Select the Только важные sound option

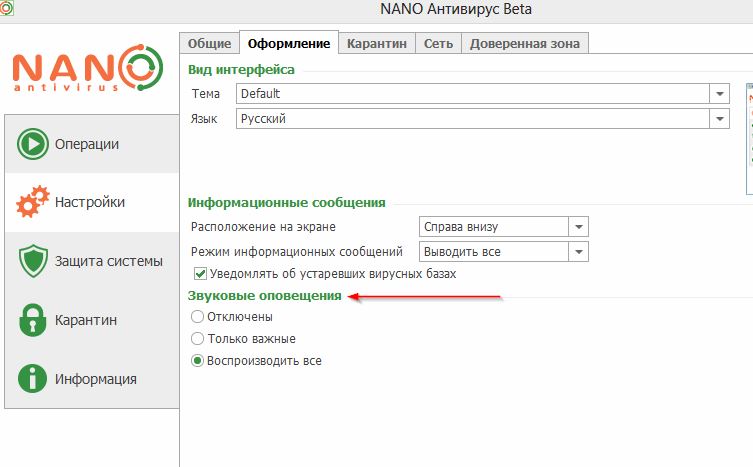tap(198, 339)
